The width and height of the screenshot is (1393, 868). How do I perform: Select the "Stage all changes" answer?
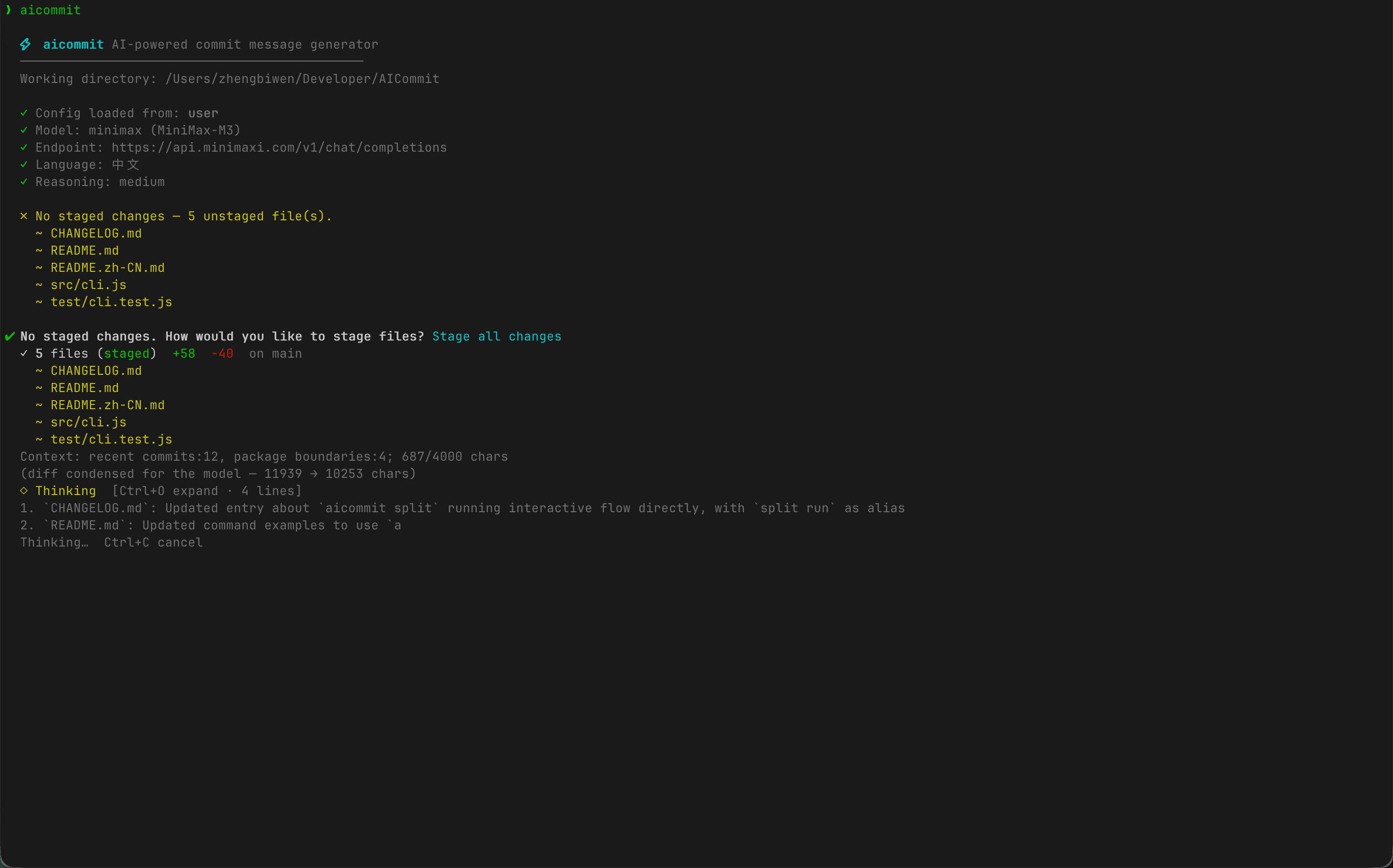click(x=497, y=336)
